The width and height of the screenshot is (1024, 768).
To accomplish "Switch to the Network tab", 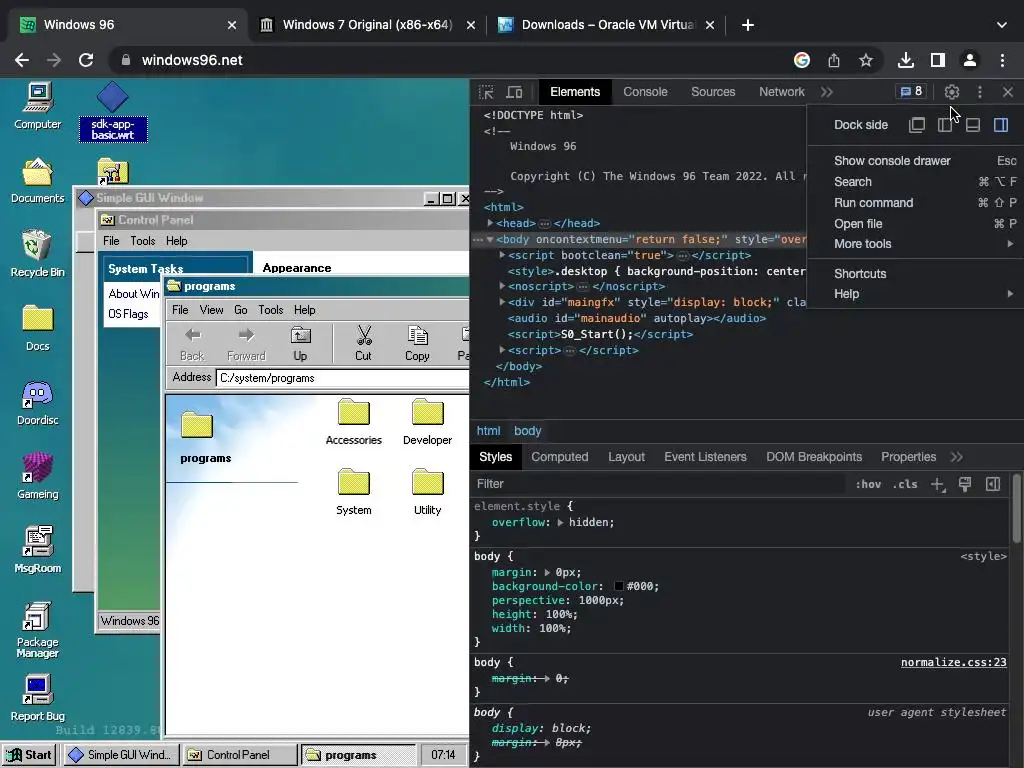I will click(x=781, y=92).
